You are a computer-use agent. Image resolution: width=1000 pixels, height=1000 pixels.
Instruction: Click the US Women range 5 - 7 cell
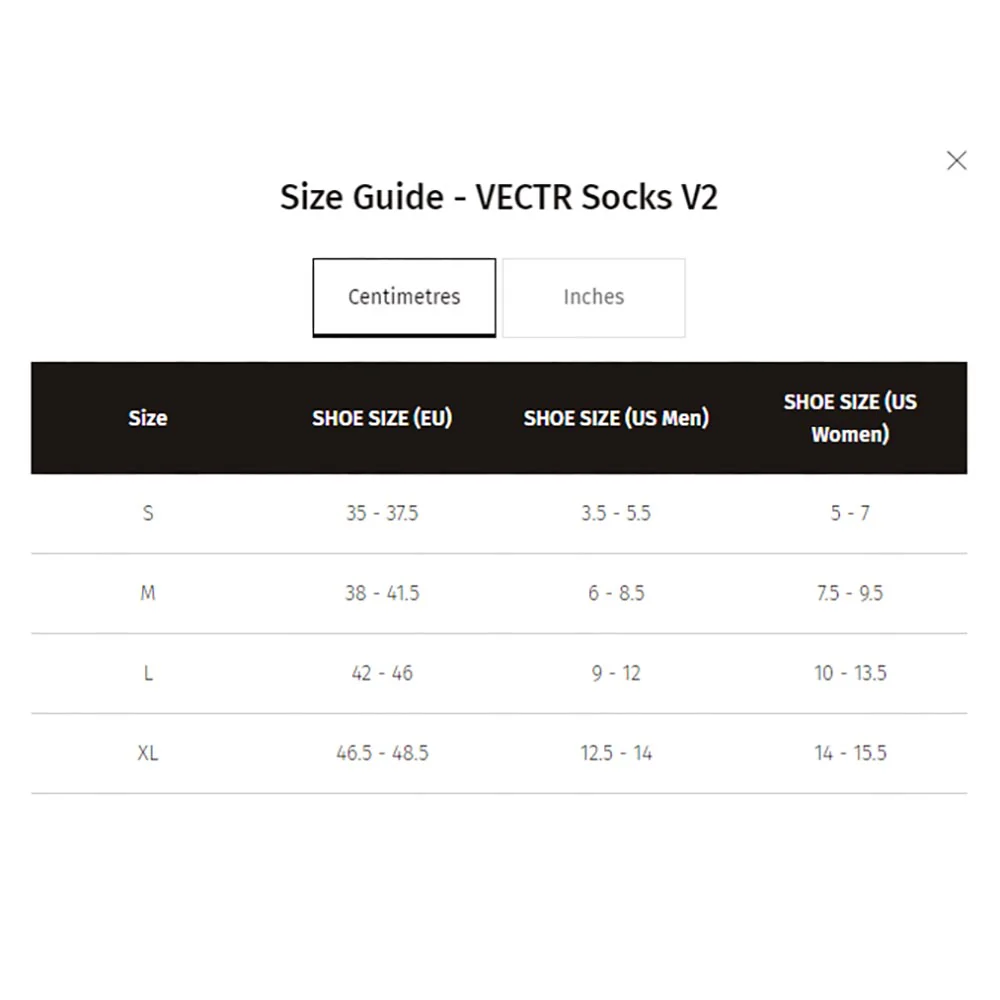coord(850,513)
